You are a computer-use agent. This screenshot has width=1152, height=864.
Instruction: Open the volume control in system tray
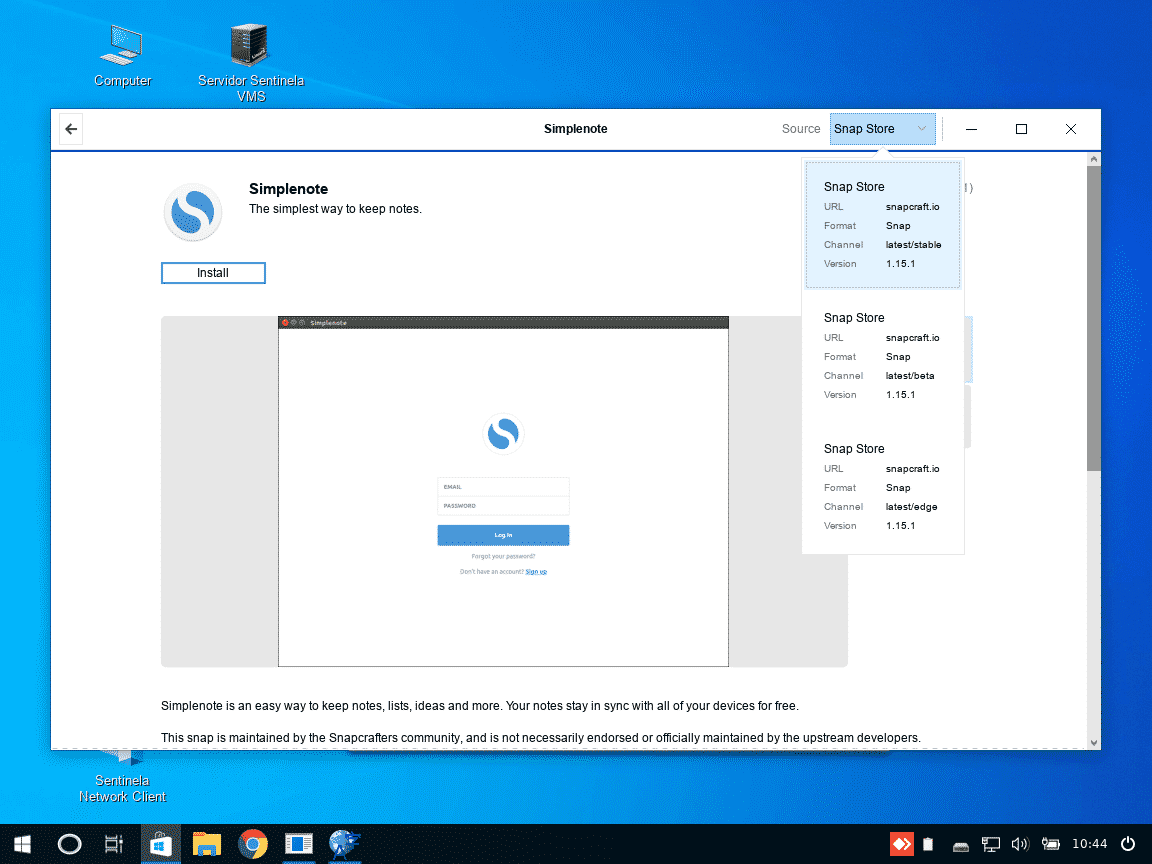[1020, 845]
